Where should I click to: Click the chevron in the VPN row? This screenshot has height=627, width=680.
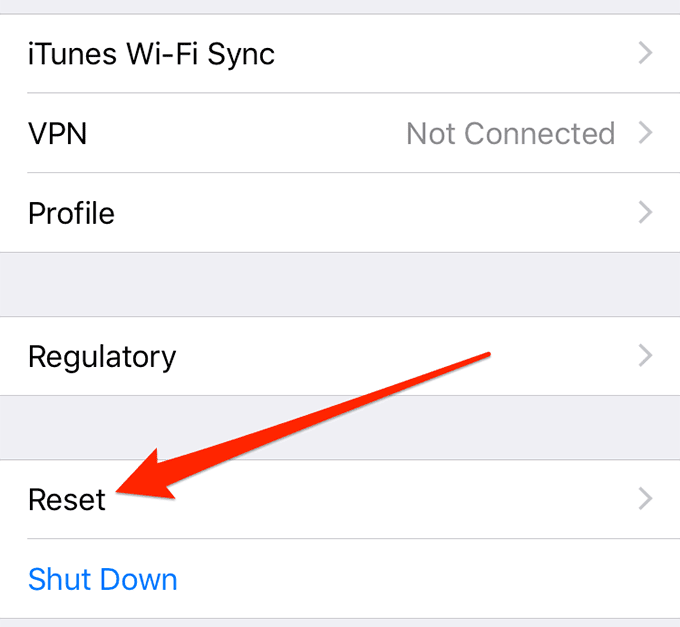[645, 134]
